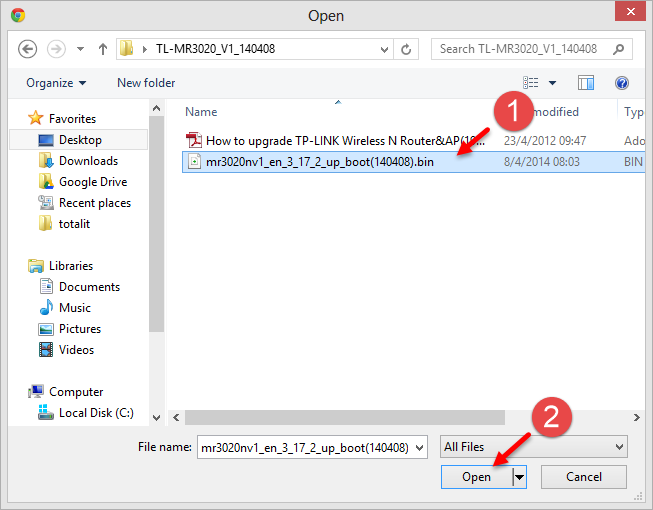Select the How to upgrade TP-LINK PDF file
This screenshot has width=653, height=510.
[x=345, y=141]
